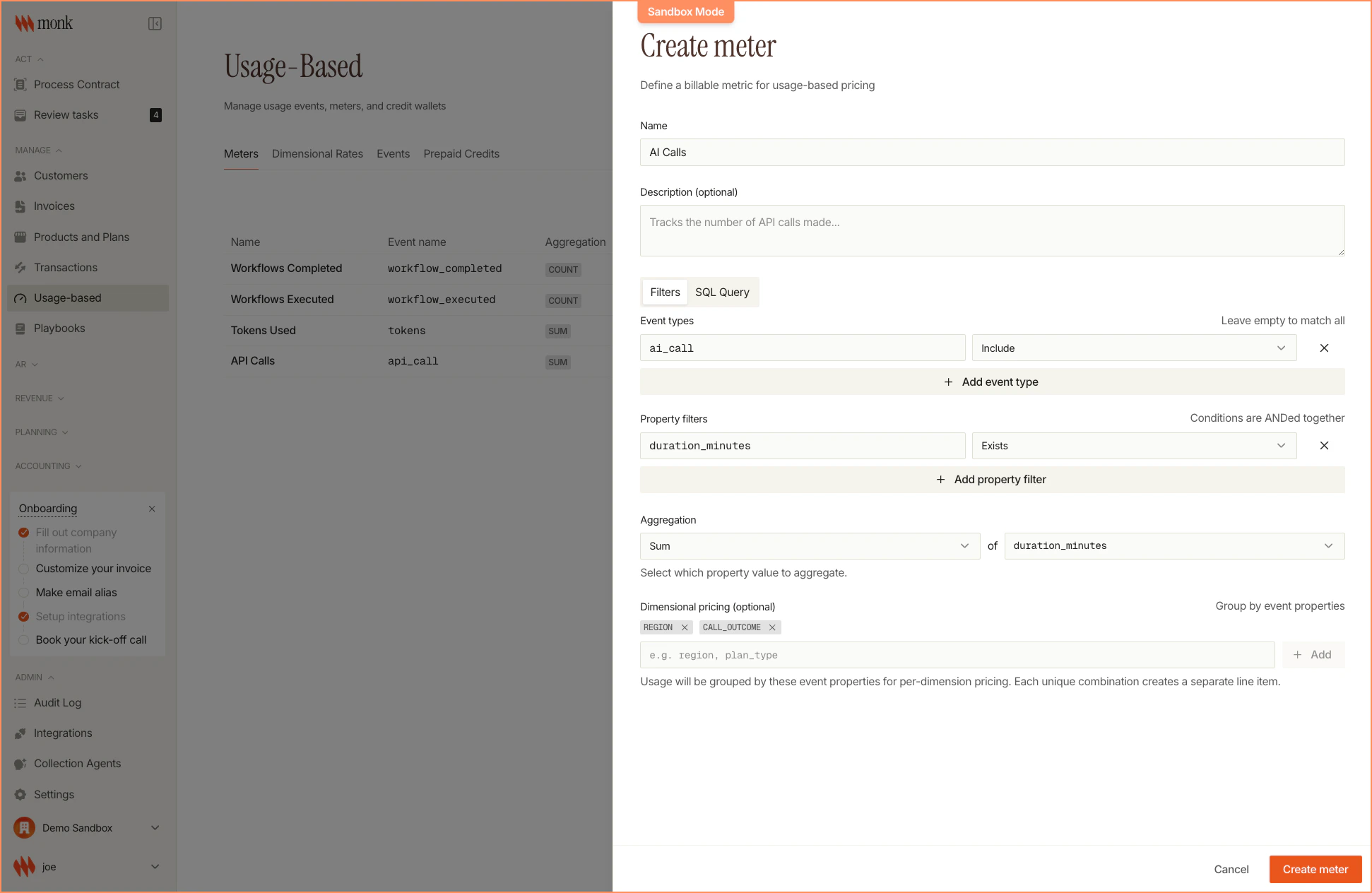Expand the Demo Sandbox workspace selector
This screenshot has width=1372, height=893.
(x=155, y=827)
